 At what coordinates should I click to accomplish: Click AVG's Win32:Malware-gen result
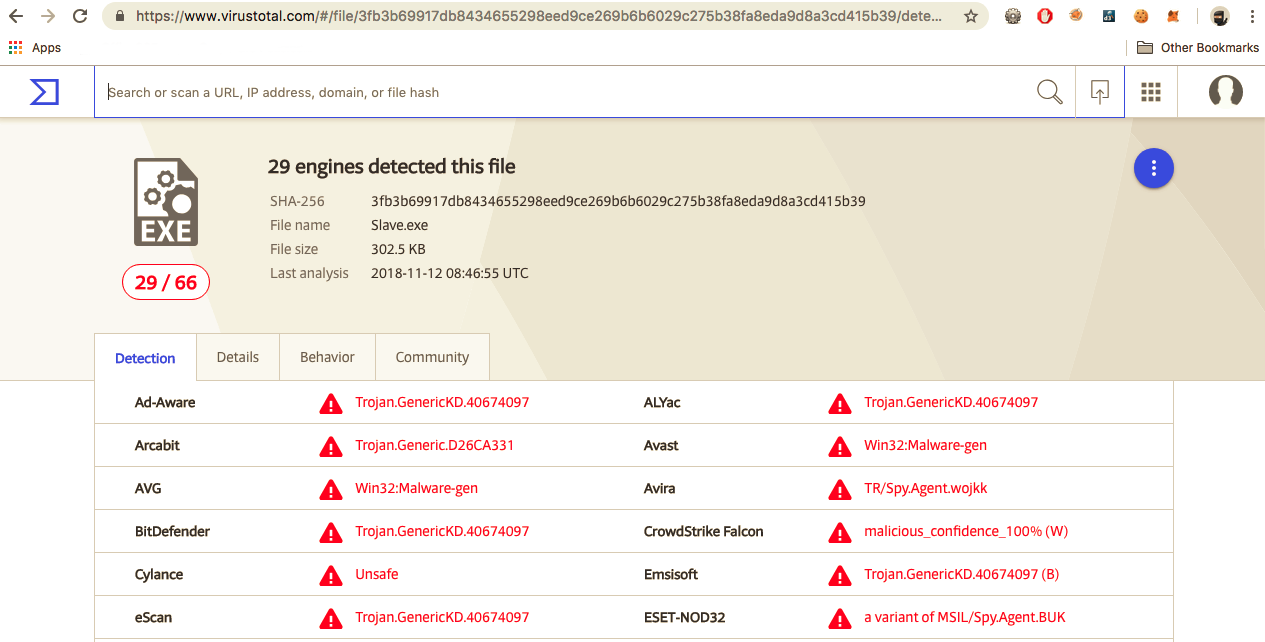[x=416, y=488]
